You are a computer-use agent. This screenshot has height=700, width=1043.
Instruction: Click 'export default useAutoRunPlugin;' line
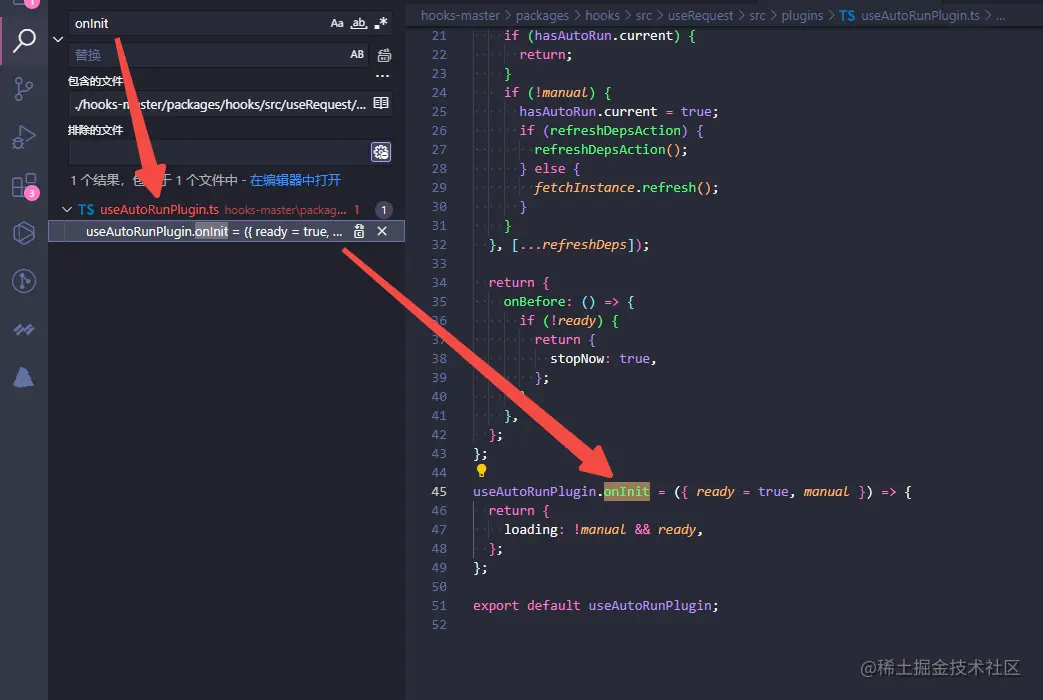(x=596, y=606)
